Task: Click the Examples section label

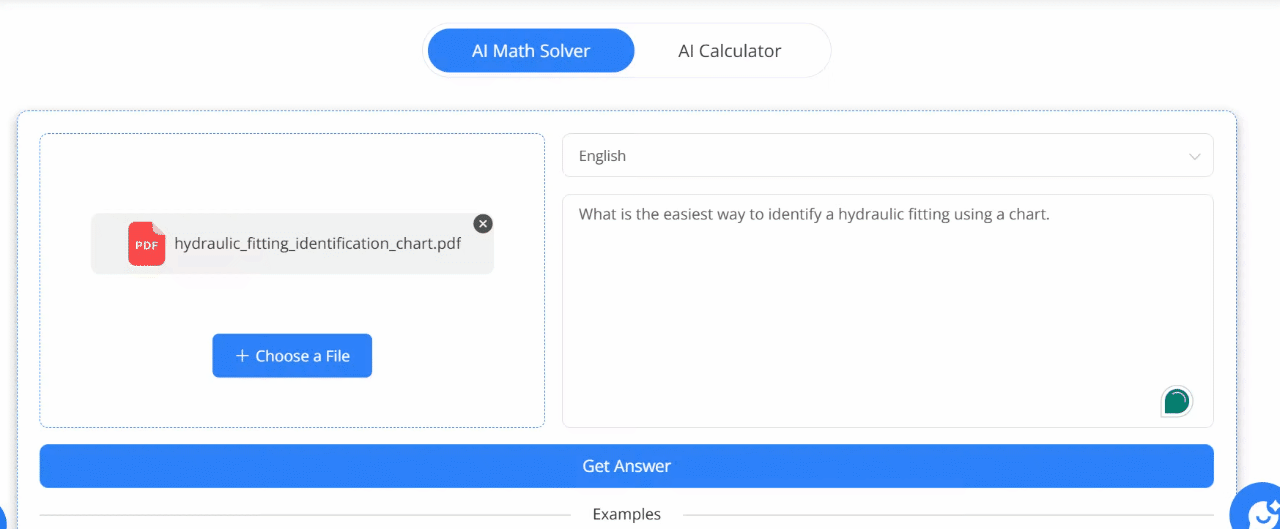Action: pos(626,514)
